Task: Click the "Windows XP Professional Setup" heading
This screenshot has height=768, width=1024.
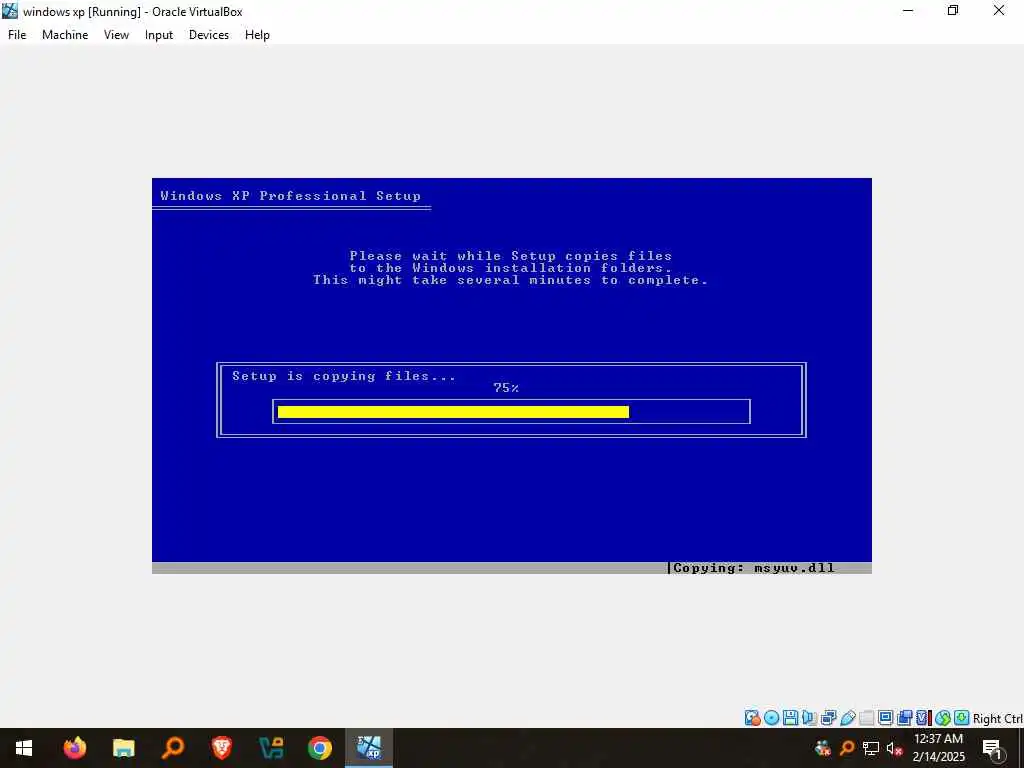Action: (291, 196)
